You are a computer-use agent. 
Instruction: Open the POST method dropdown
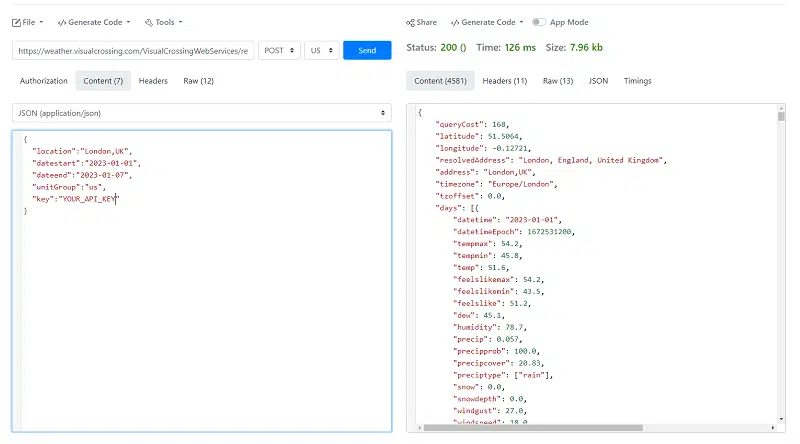[278, 50]
